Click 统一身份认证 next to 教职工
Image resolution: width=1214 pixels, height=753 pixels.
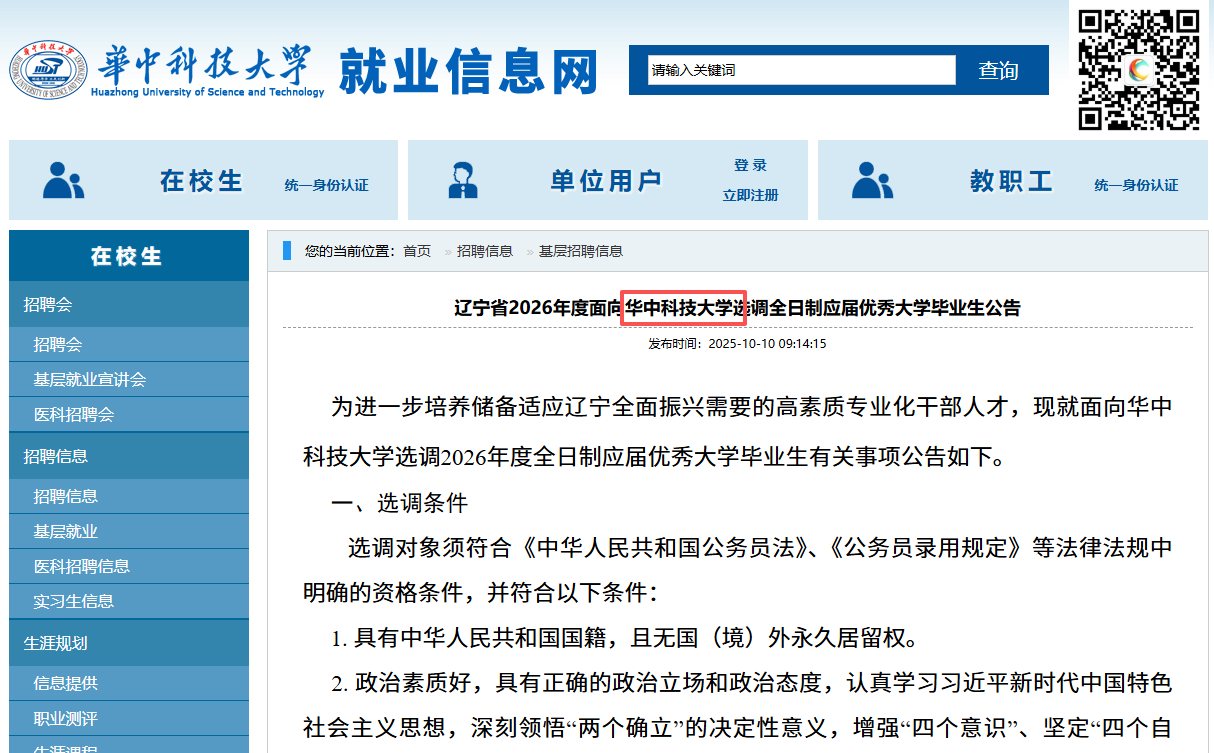tap(1136, 185)
